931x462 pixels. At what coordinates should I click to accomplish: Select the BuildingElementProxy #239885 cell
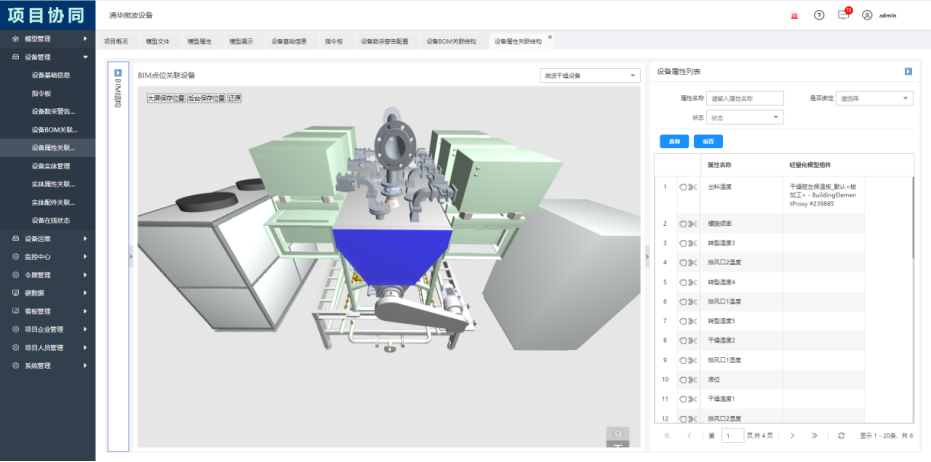click(x=822, y=195)
